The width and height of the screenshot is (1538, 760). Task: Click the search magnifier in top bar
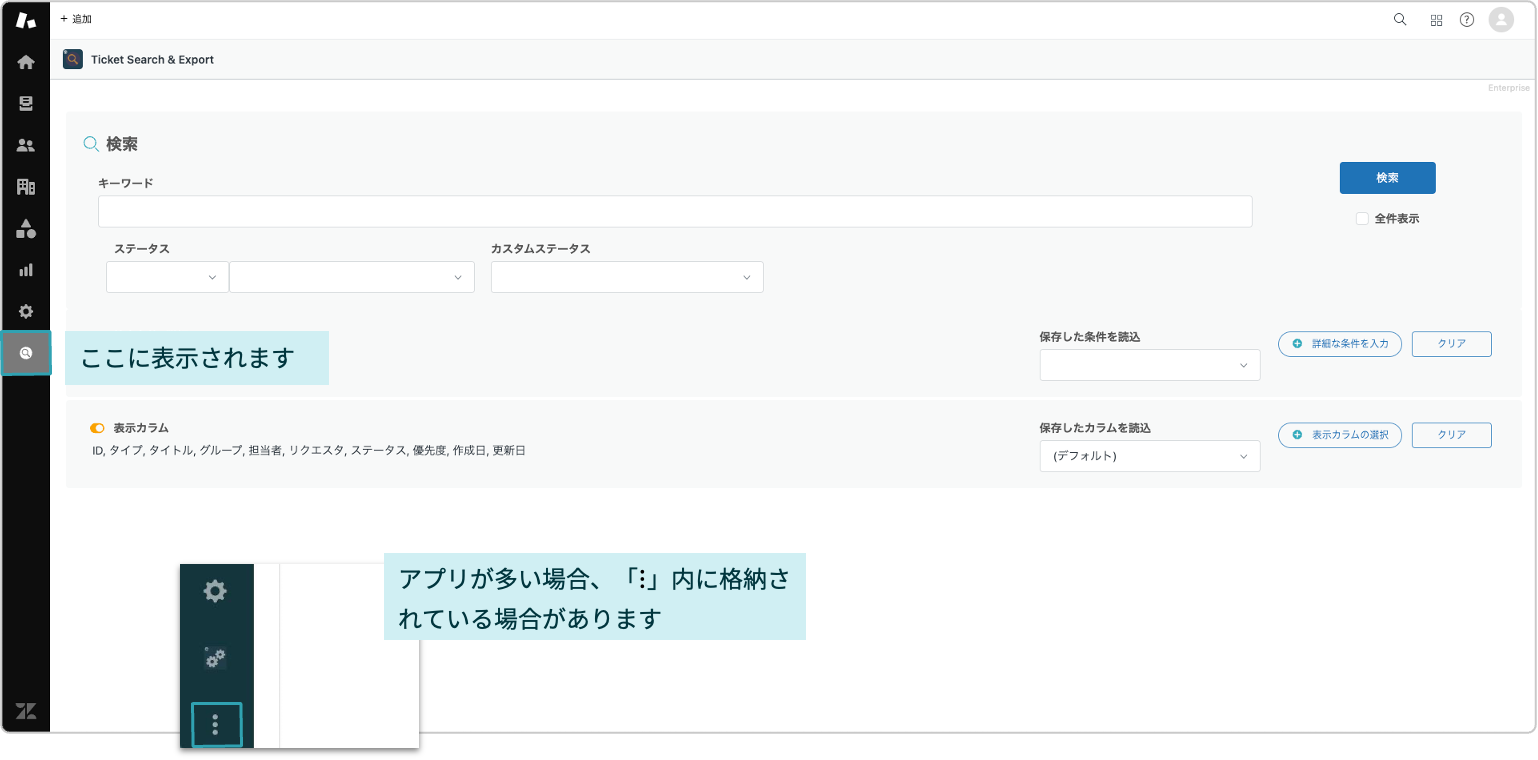coord(1400,19)
